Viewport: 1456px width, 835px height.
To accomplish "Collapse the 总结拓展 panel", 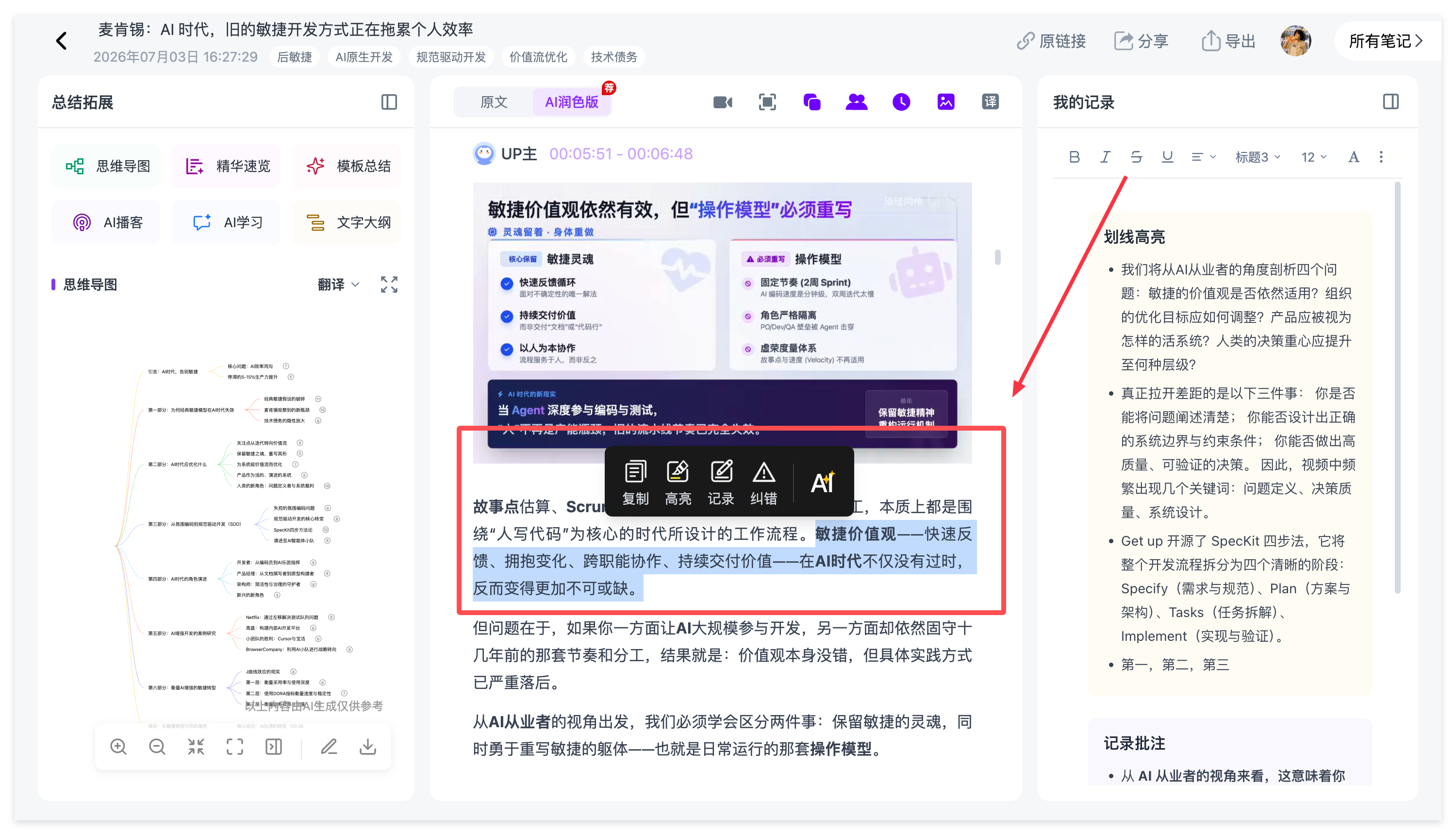I will (x=389, y=102).
